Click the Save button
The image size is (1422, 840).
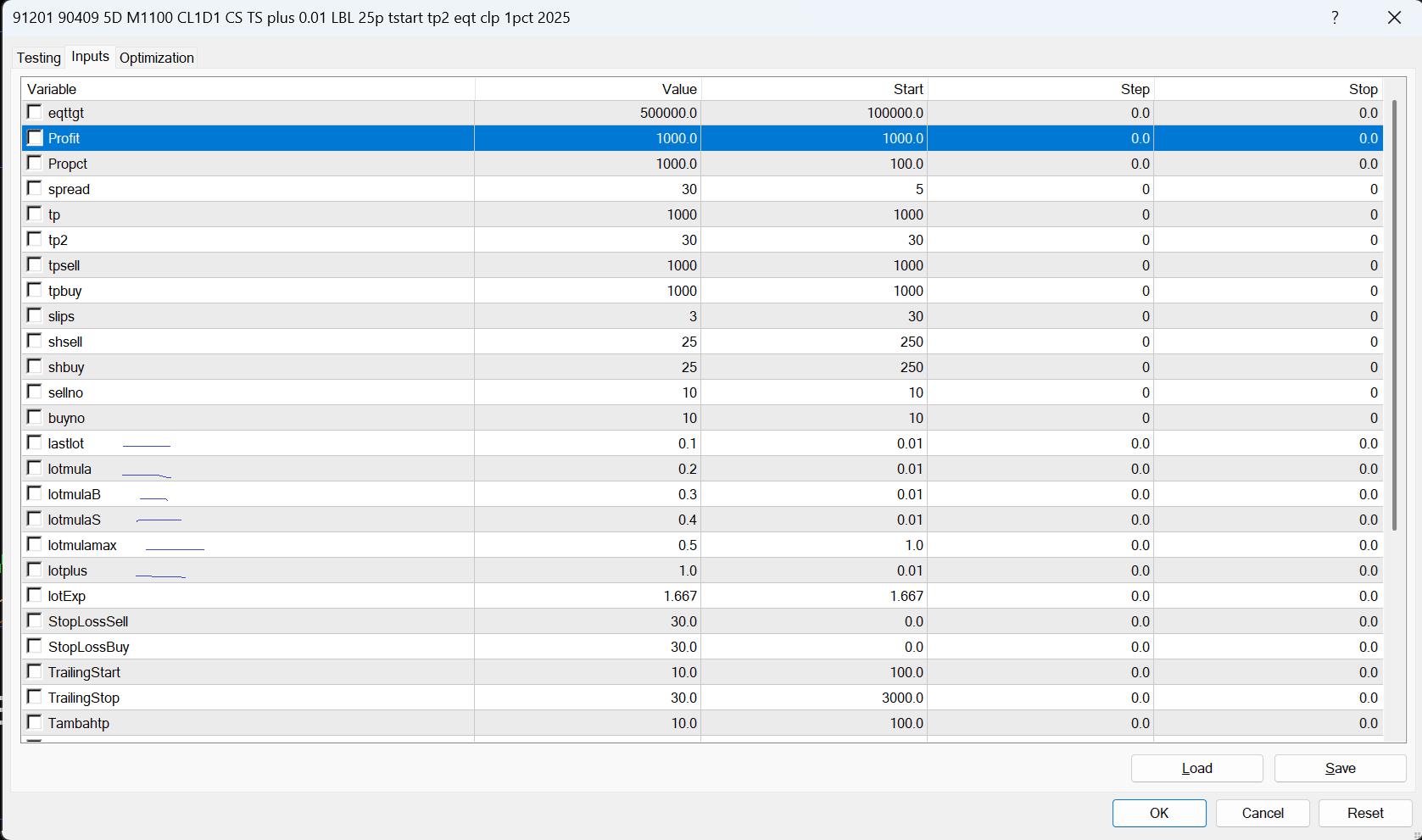click(x=1340, y=768)
